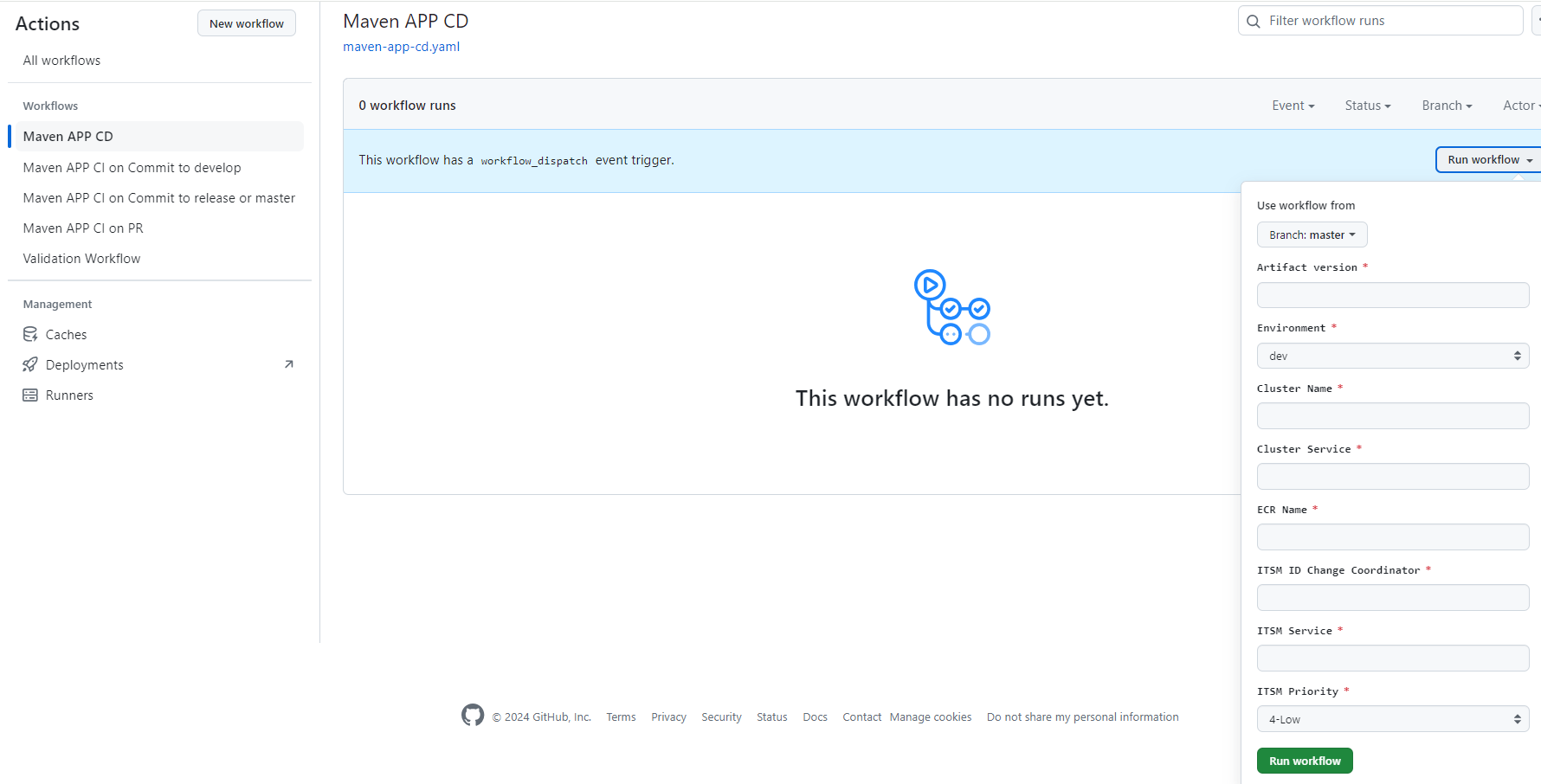Click the Deployments rocket icon
The height and width of the screenshot is (784, 1541).
(30, 364)
